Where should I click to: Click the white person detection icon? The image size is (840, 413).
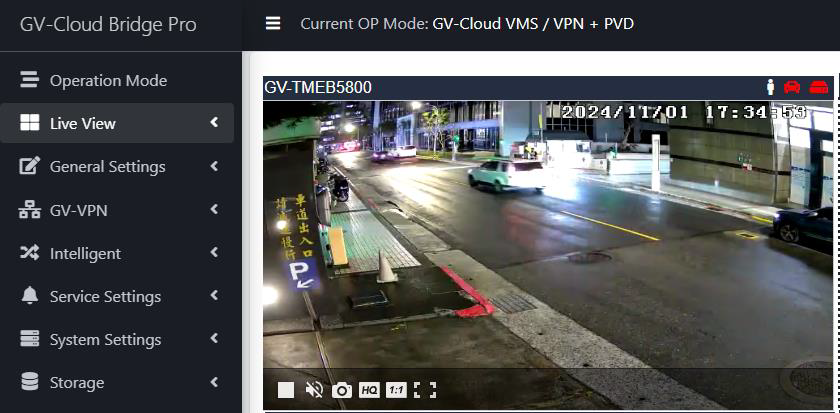pyautogui.click(x=771, y=87)
